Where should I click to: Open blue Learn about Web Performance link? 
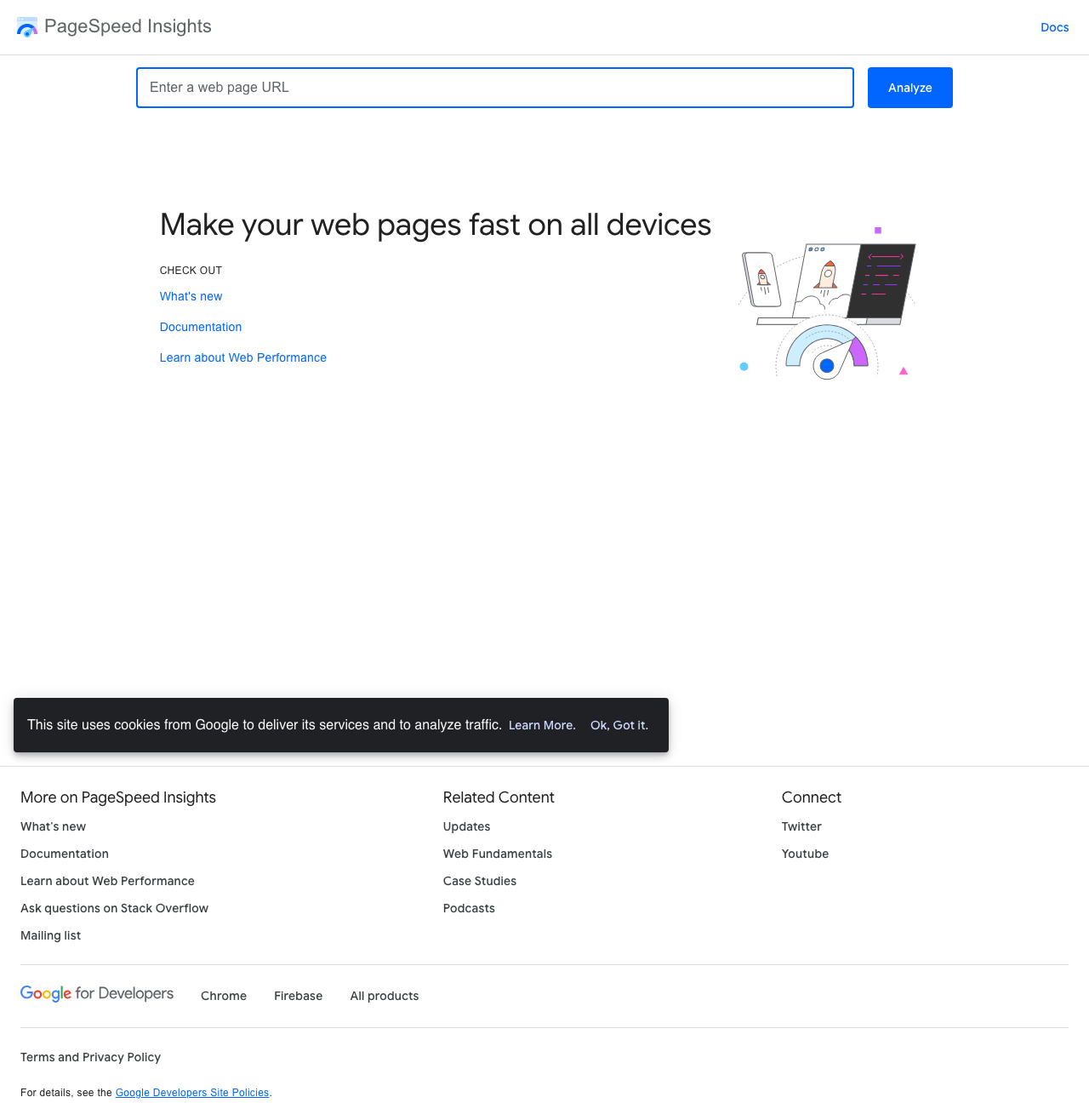[243, 357]
